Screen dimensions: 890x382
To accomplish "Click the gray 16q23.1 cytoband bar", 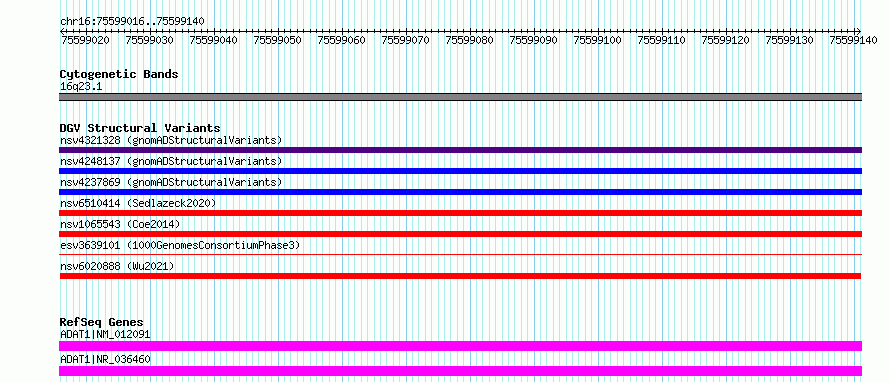I will tap(460, 97).
